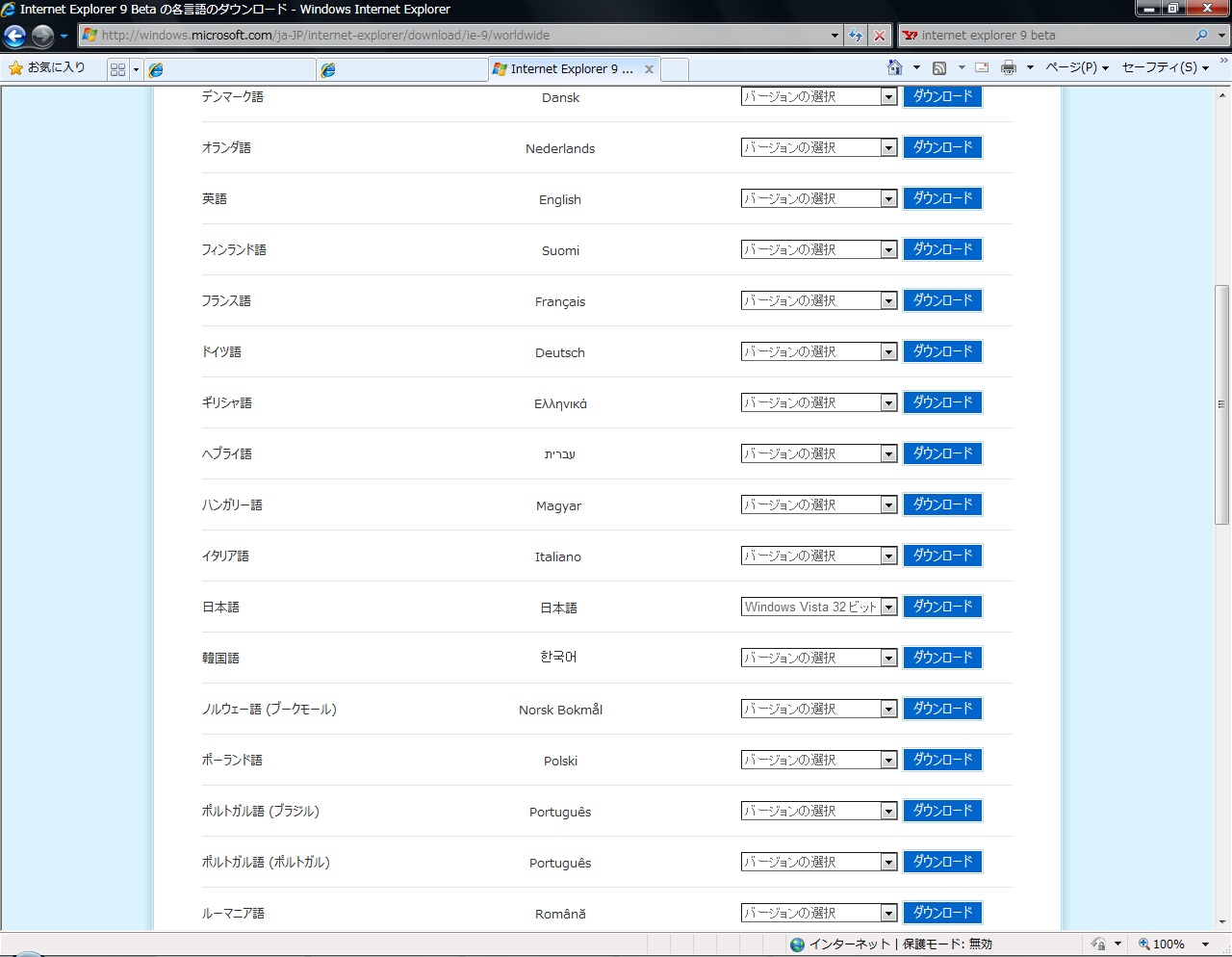
Task: Download the Français version
Action: [x=942, y=300]
